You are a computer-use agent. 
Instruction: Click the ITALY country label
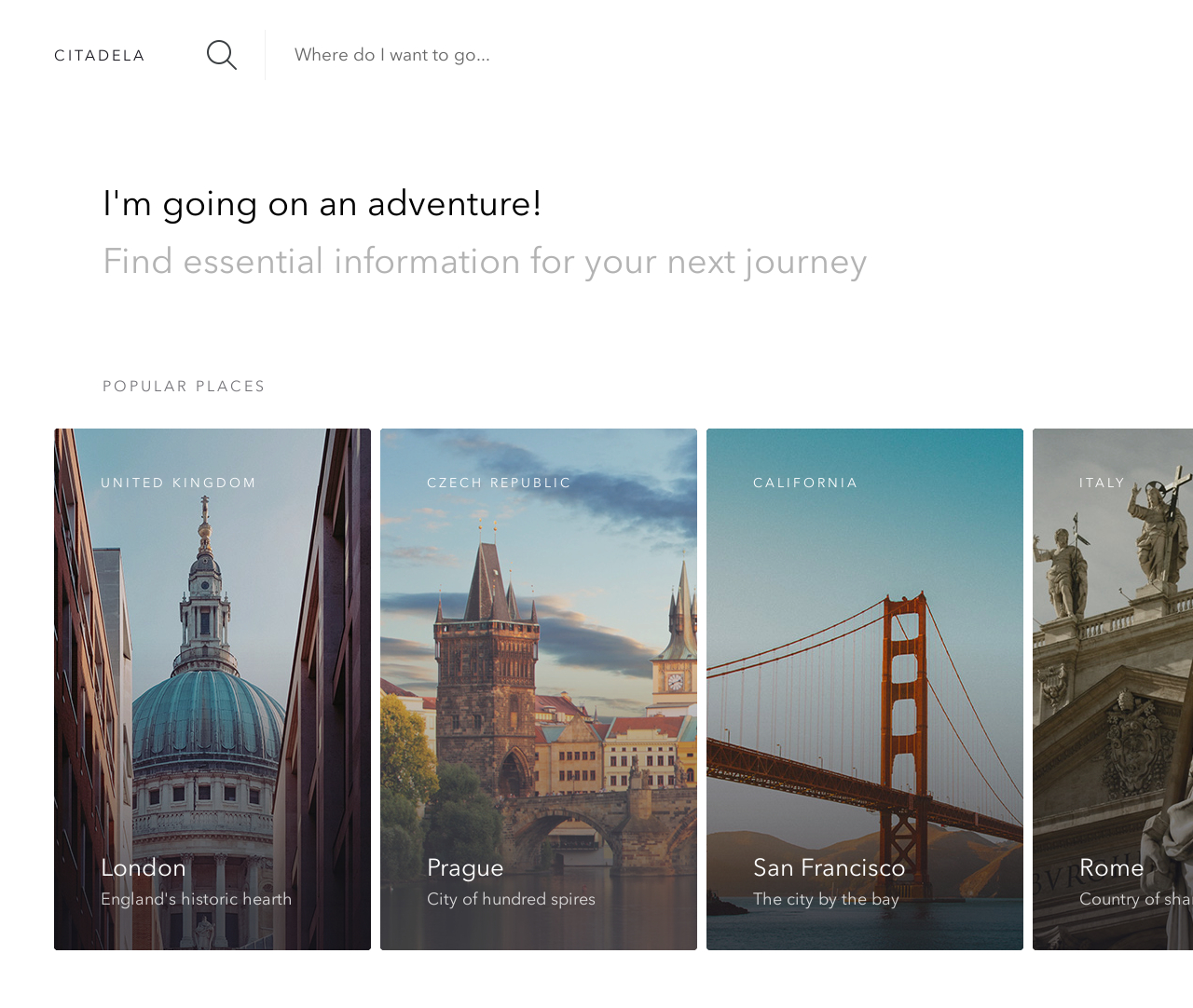pyautogui.click(x=1102, y=483)
